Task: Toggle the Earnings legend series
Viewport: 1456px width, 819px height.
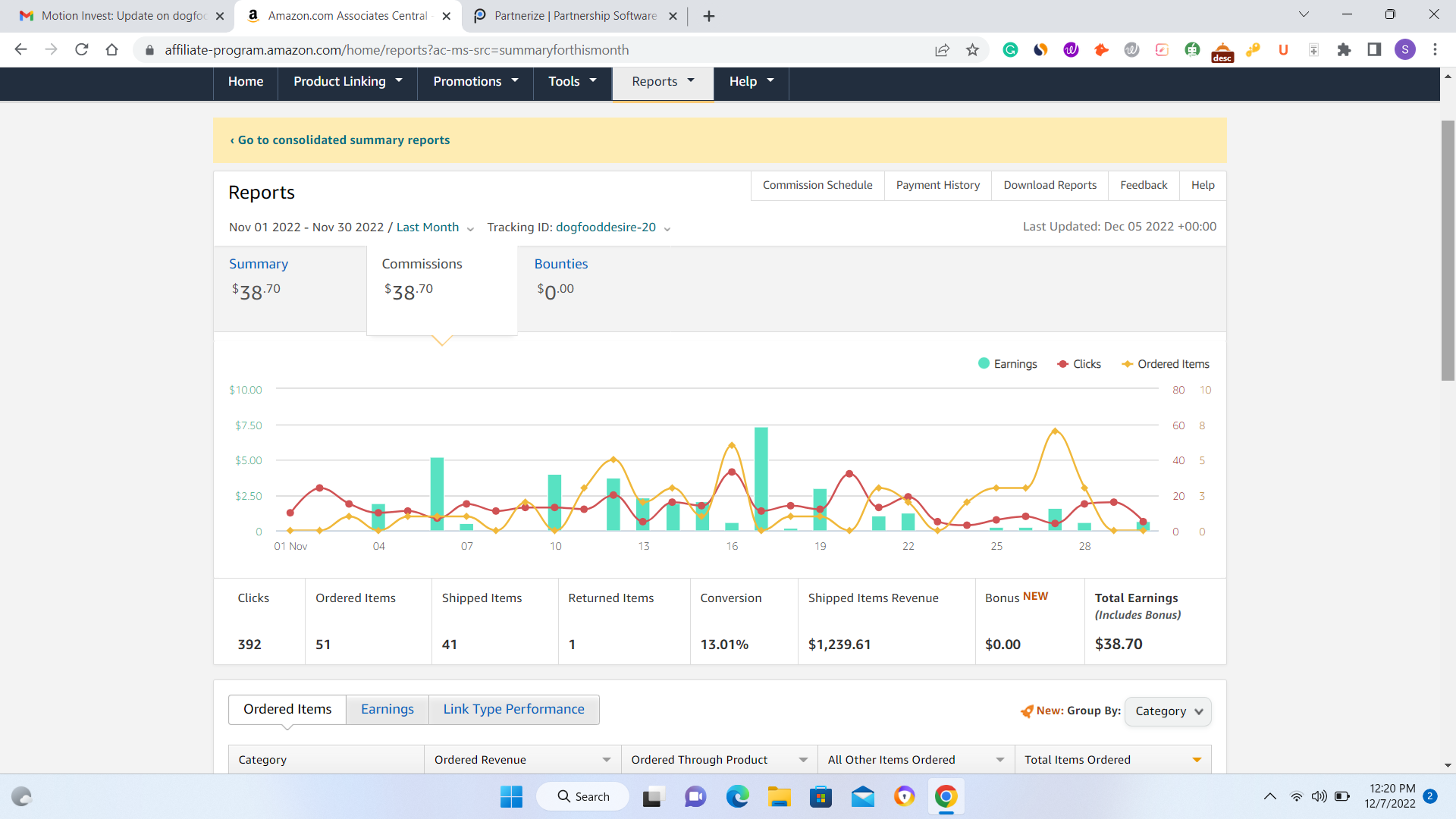Action: 1007,364
